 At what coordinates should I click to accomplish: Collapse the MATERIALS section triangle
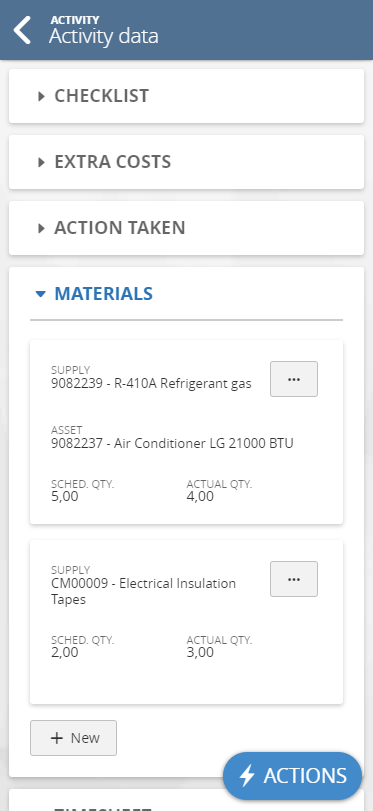41,294
